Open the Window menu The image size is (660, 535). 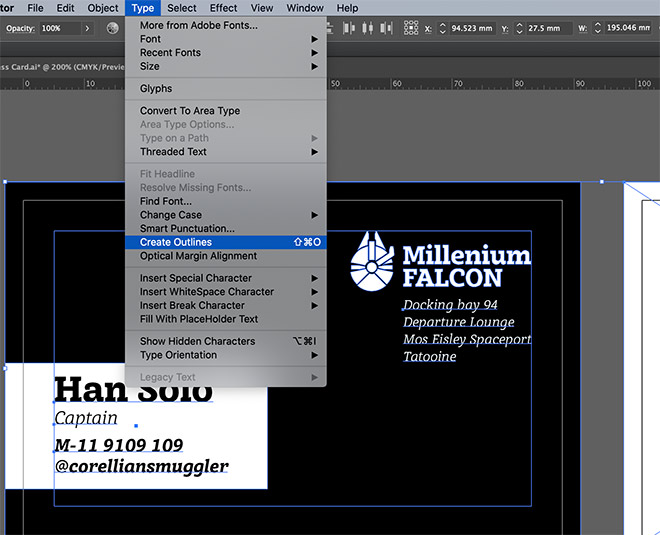[x=305, y=8]
